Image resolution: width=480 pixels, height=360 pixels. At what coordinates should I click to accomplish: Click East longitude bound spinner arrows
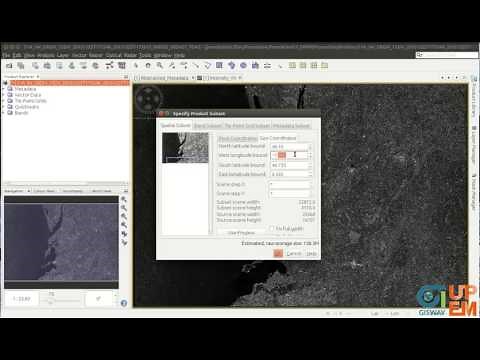[310, 174]
